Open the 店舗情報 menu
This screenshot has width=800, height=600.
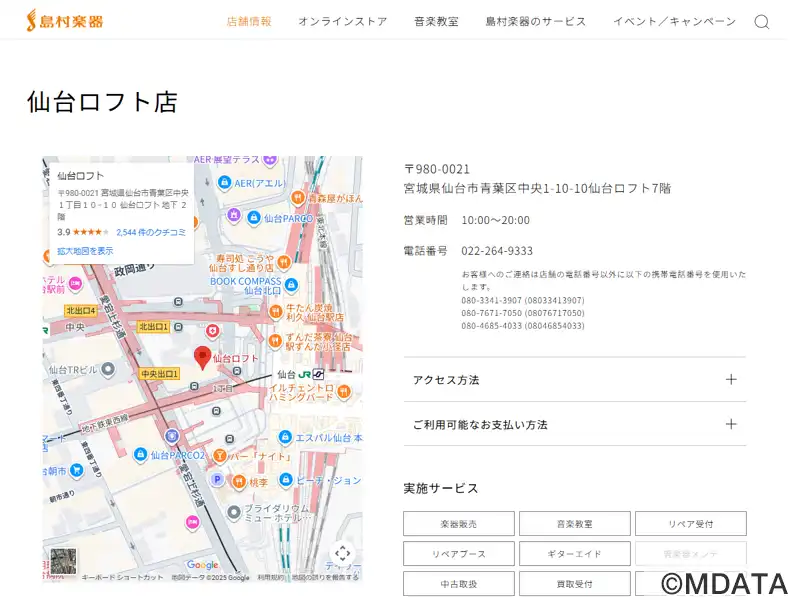(x=249, y=21)
